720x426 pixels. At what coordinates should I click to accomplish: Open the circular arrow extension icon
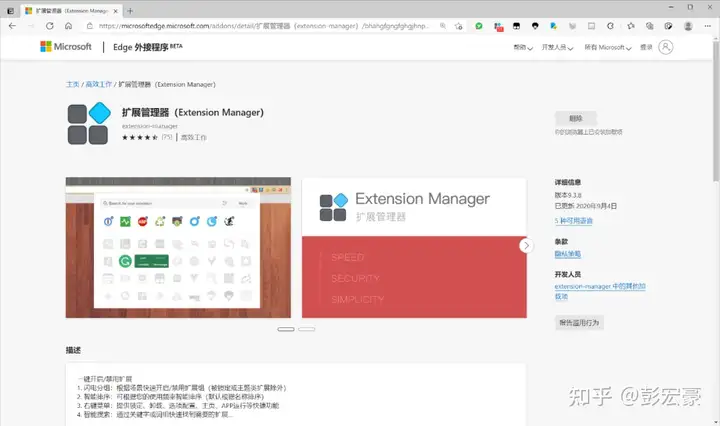[x=610, y=26]
